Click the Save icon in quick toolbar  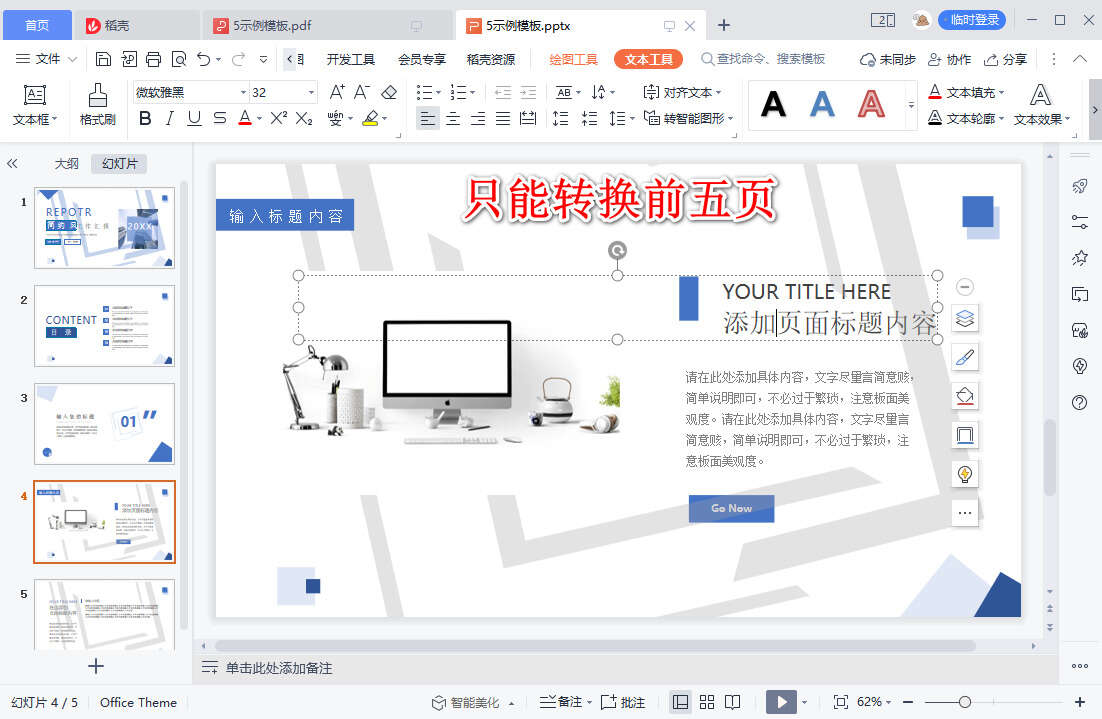[103, 59]
